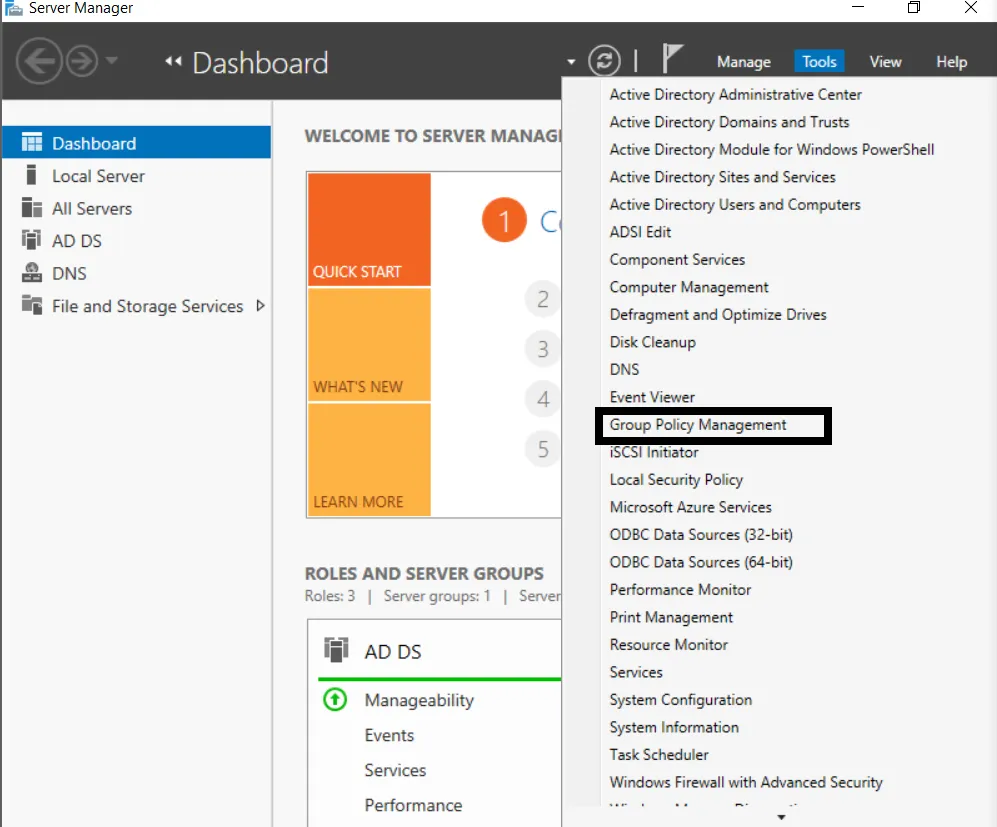997x827 pixels.
Task: Click the All Servers icon in sidebar
Action: pyautogui.click(x=32, y=208)
